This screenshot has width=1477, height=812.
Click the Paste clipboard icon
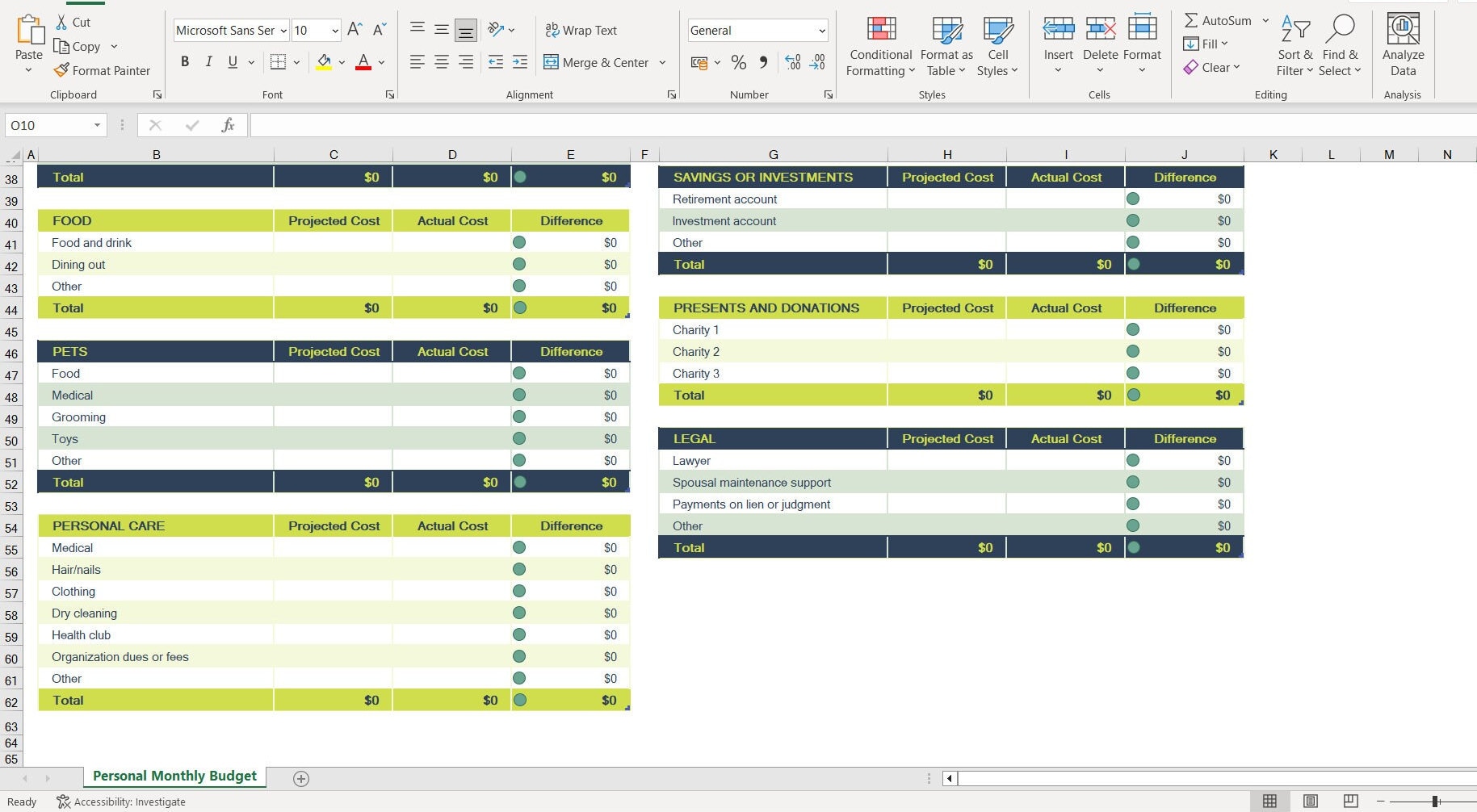click(30, 30)
